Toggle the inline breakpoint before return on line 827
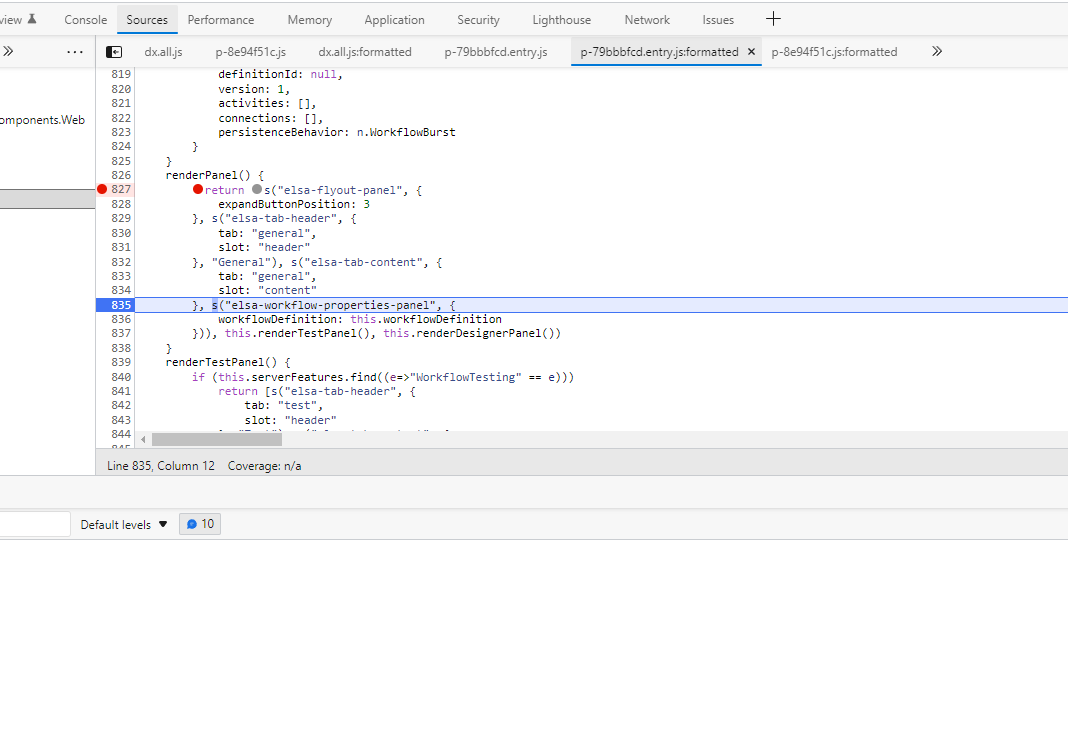The image size is (1068, 731). tap(199, 189)
